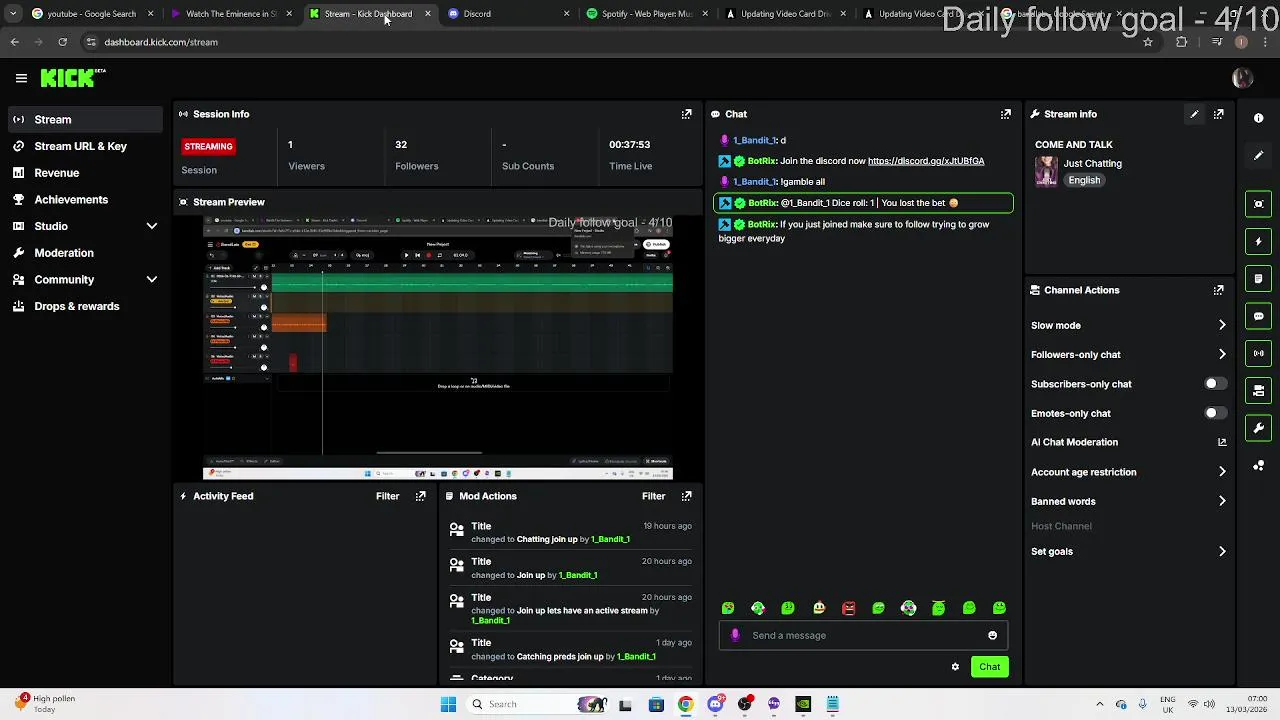Open NVIDIA app from taskbar
The height and width of the screenshot is (720, 1280).
(x=803, y=704)
